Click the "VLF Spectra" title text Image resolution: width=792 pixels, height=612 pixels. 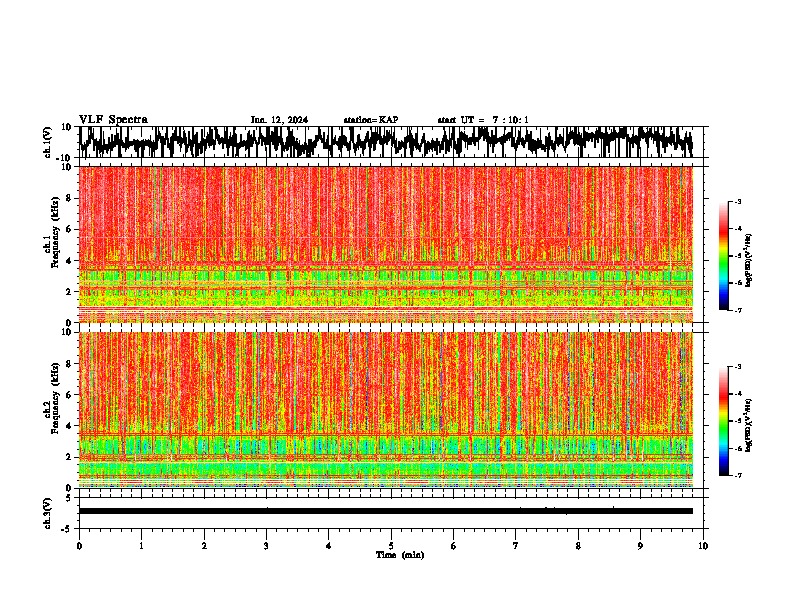click(x=113, y=120)
